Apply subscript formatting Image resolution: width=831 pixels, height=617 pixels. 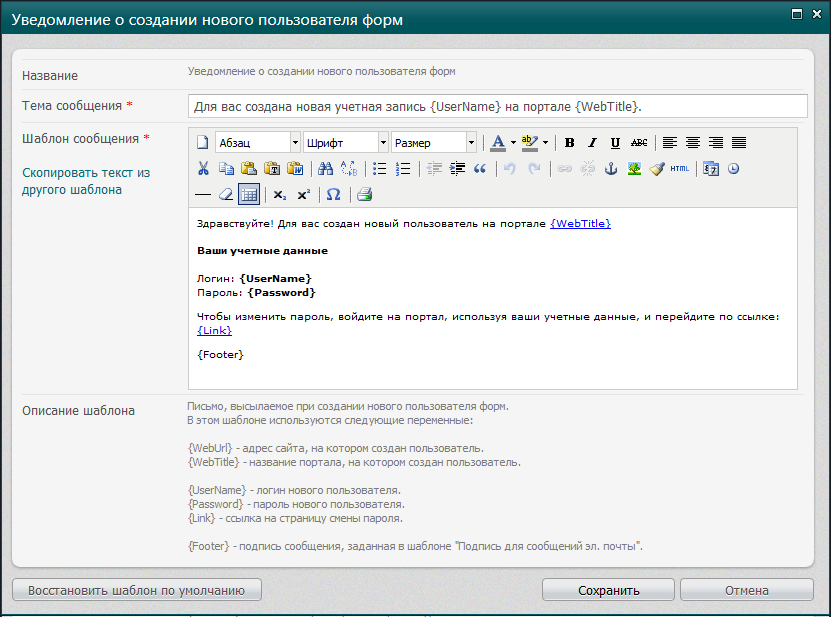[x=280, y=195]
